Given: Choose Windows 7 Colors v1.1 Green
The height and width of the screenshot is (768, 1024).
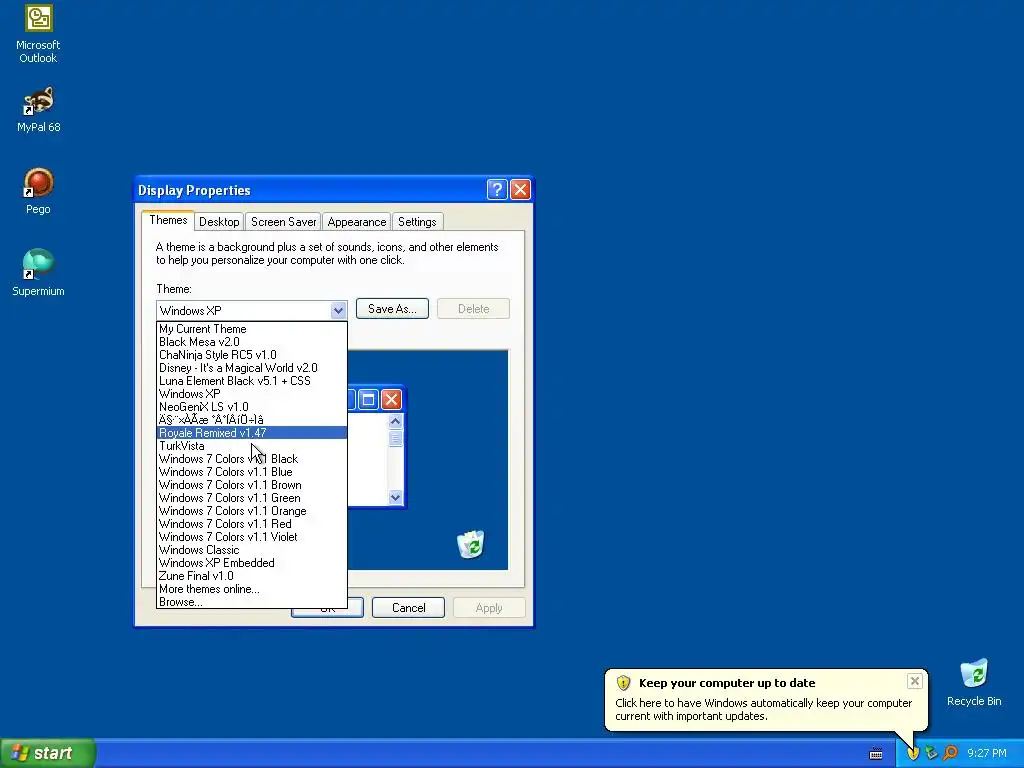Looking at the screenshot, I should click(x=251, y=498).
